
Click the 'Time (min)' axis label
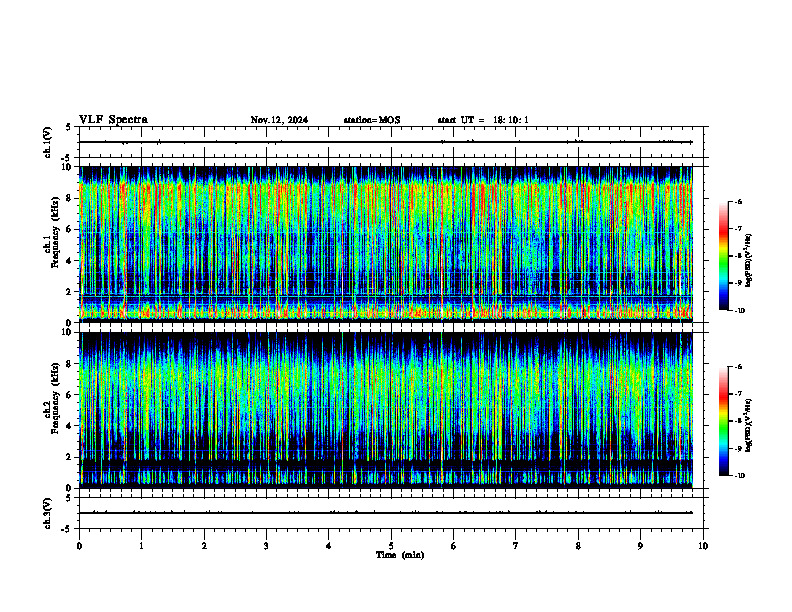pos(400,555)
